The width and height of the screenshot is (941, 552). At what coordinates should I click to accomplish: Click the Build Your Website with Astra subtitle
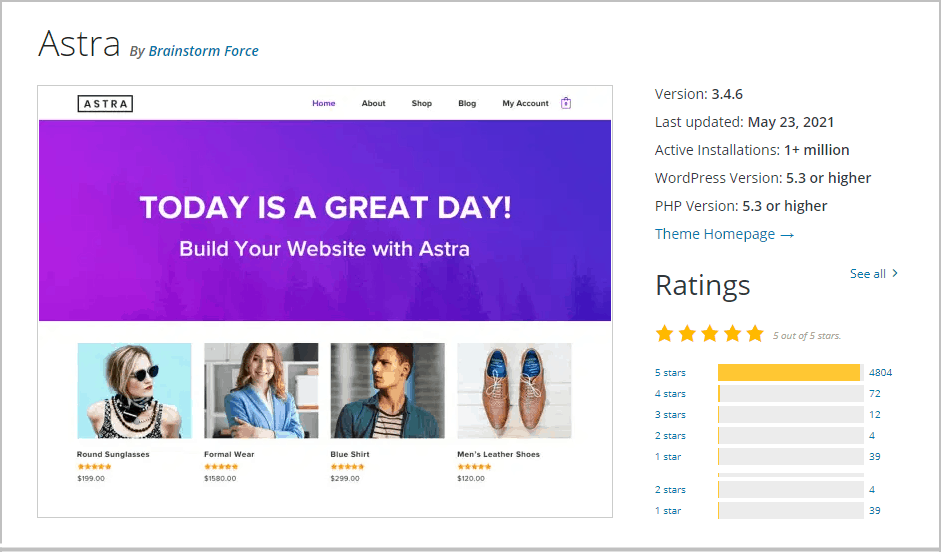click(325, 248)
